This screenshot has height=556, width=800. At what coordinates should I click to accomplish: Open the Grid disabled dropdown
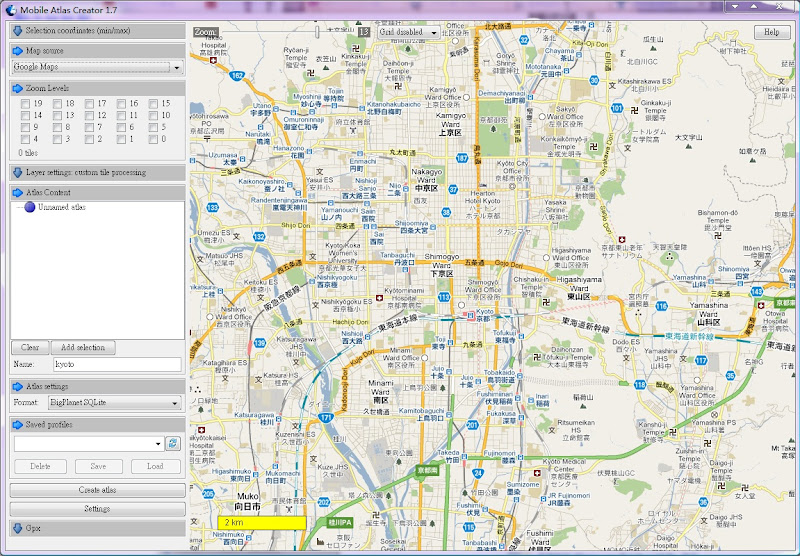[408, 32]
